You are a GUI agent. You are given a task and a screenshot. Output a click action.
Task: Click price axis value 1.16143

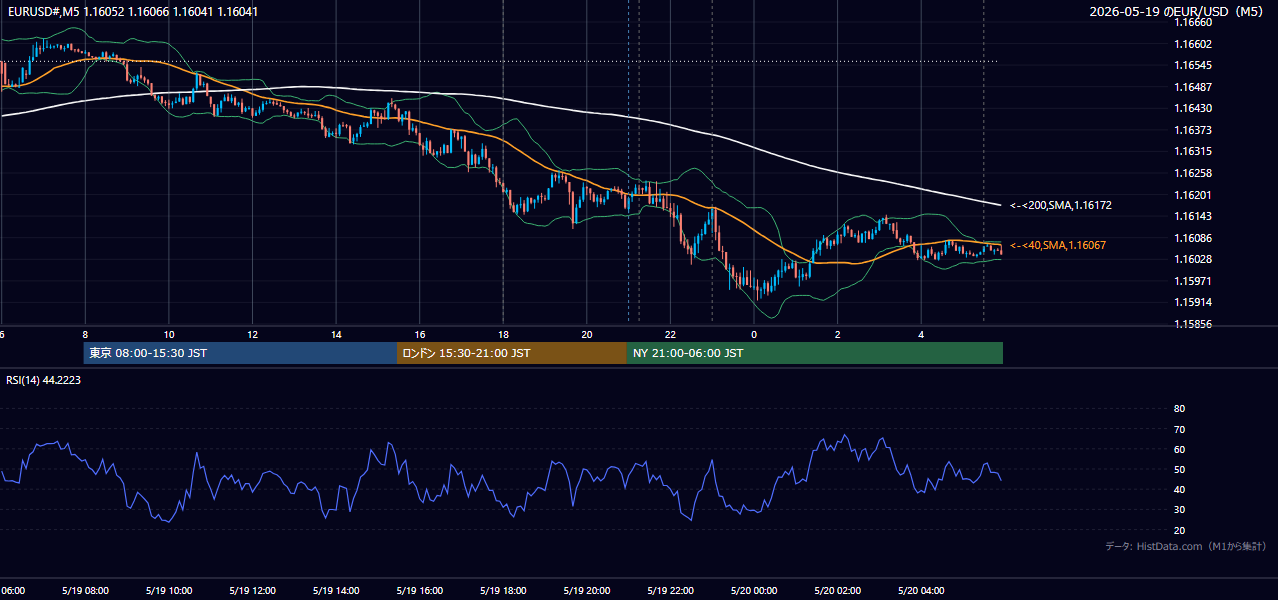pyautogui.click(x=1193, y=216)
